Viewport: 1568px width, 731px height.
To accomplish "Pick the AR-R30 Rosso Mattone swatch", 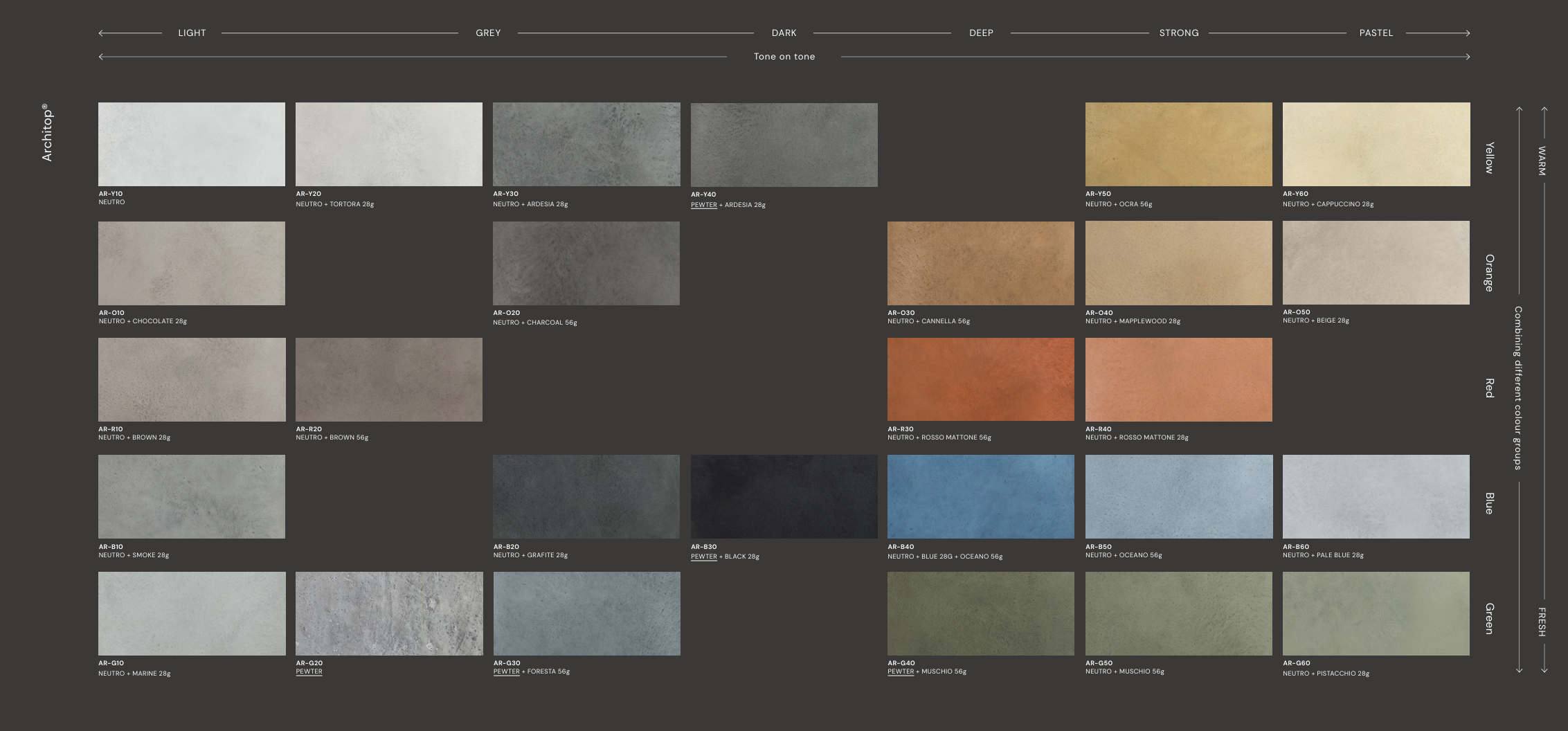I will pos(981,379).
